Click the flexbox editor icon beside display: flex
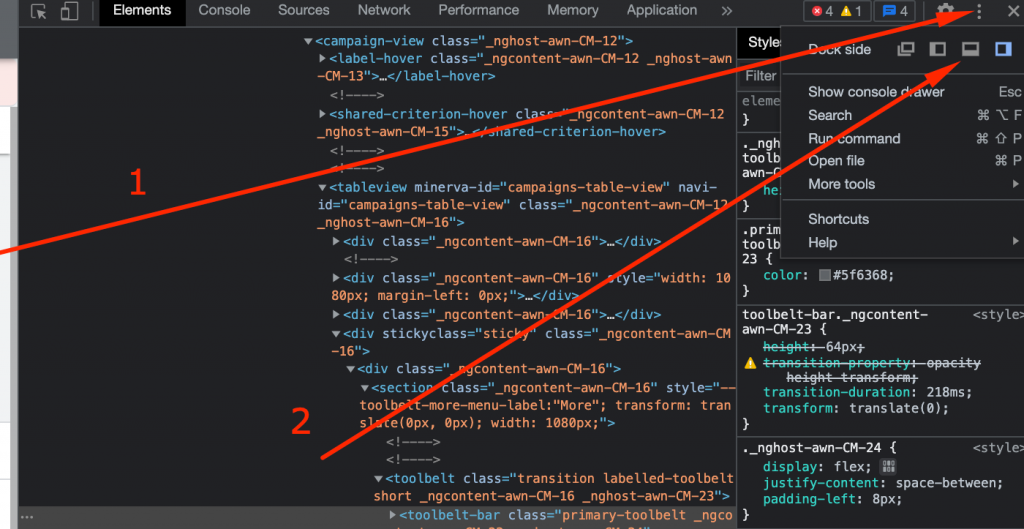The height and width of the screenshot is (529, 1024). [x=888, y=466]
